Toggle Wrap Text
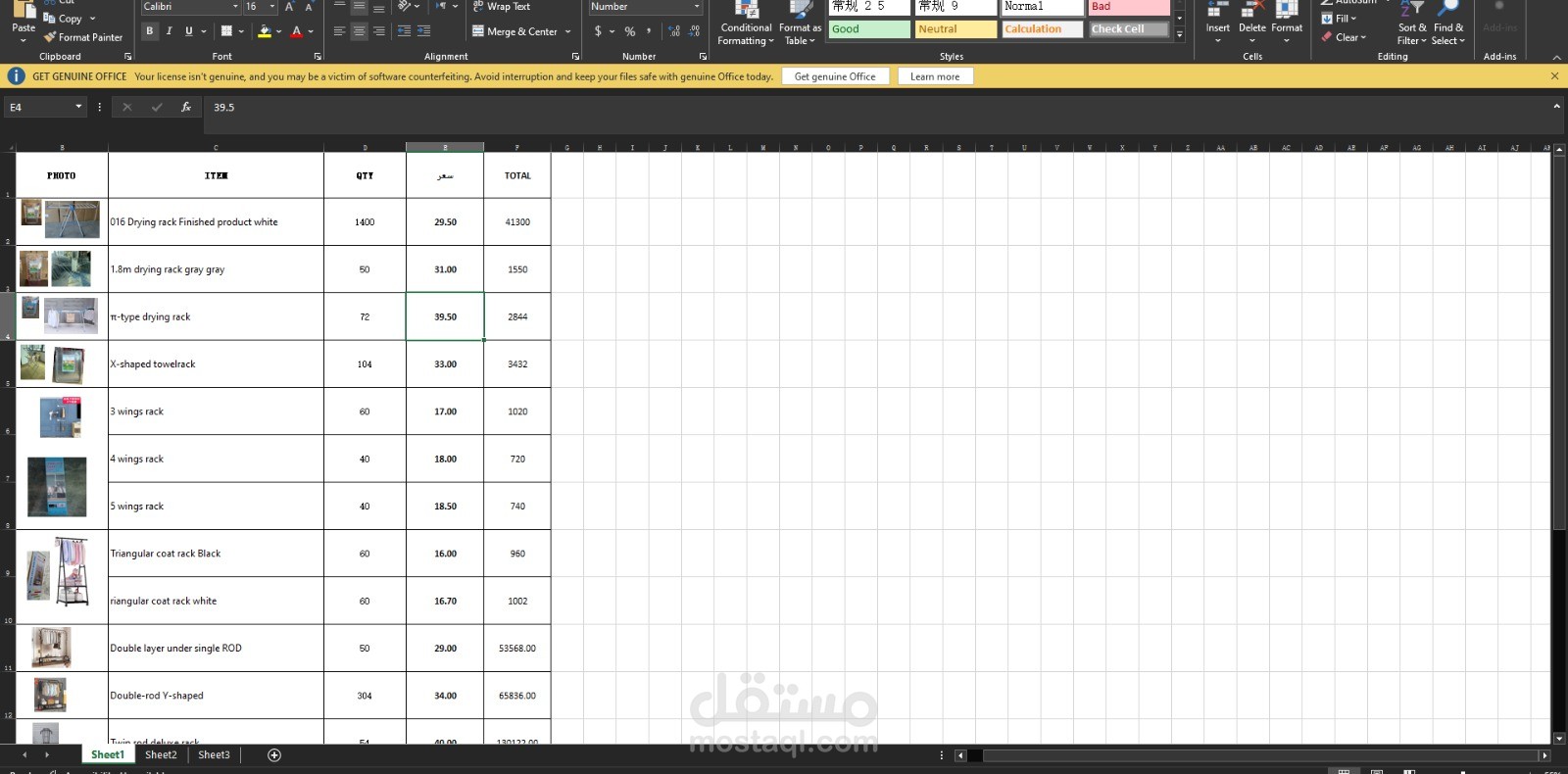Image resolution: width=1568 pixels, height=774 pixels. coord(501,7)
